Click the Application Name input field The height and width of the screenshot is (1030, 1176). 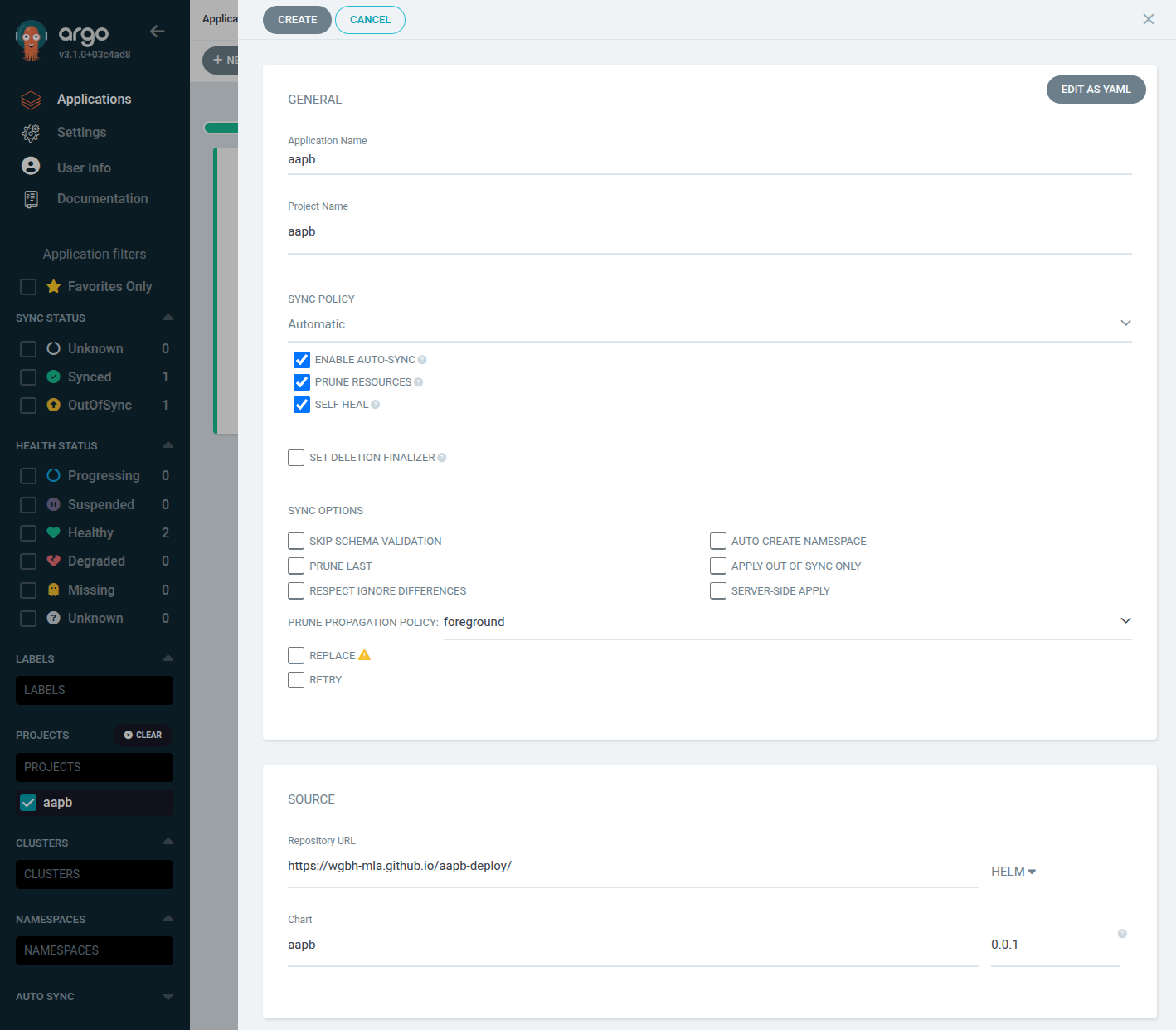tap(581, 159)
